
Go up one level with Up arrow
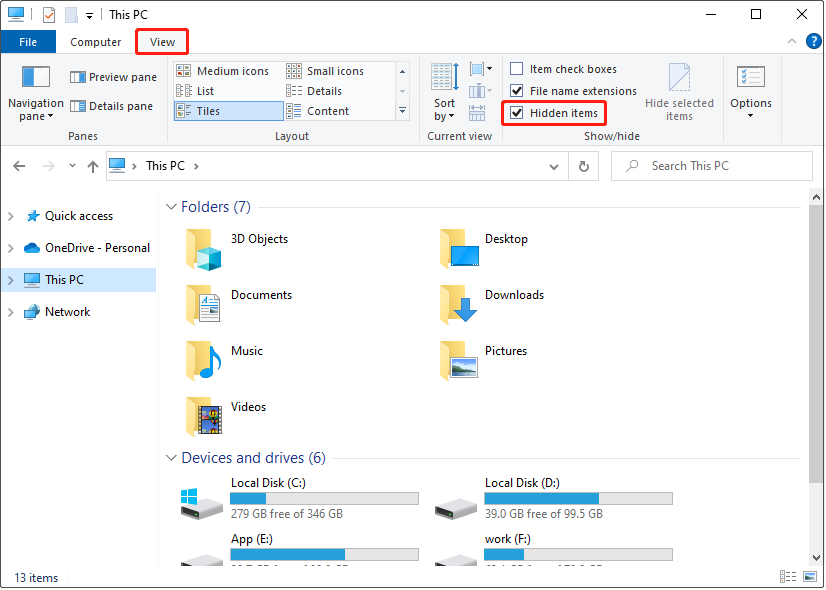tap(93, 166)
